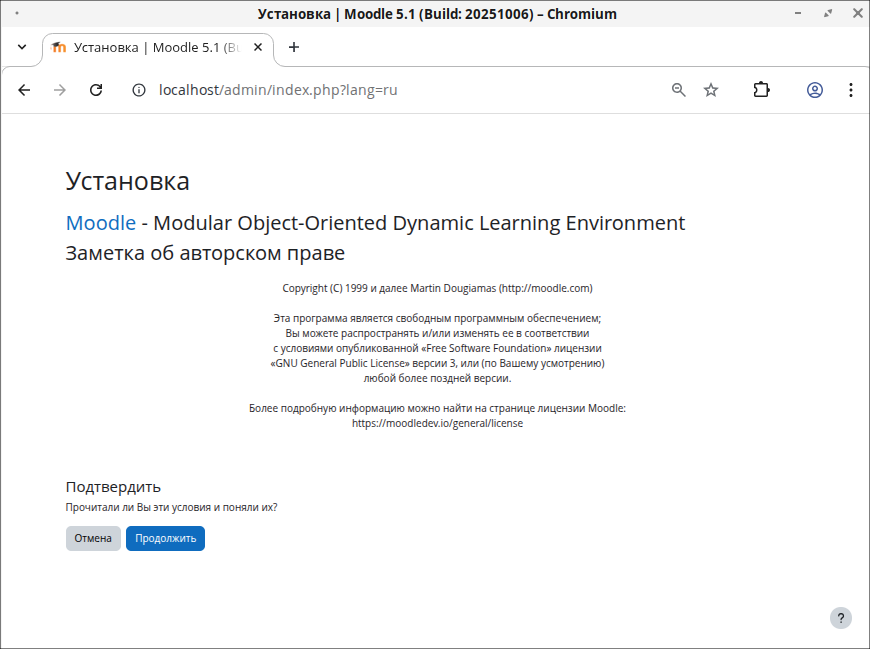Open the Extensions puzzle icon
Viewport: 870px width, 649px height.
[x=762, y=90]
